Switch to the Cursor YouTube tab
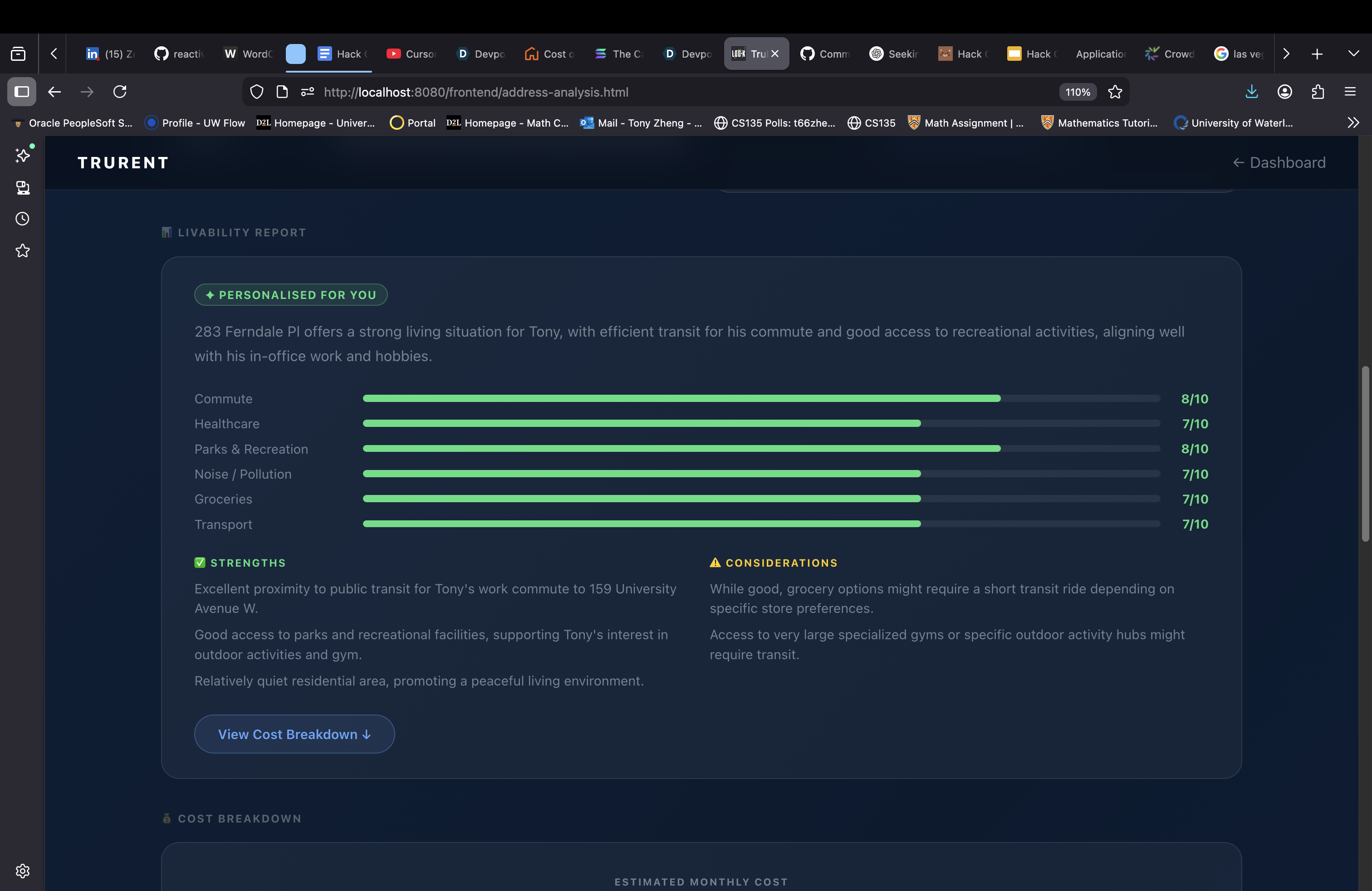1372x891 pixels. coord(411,54)
